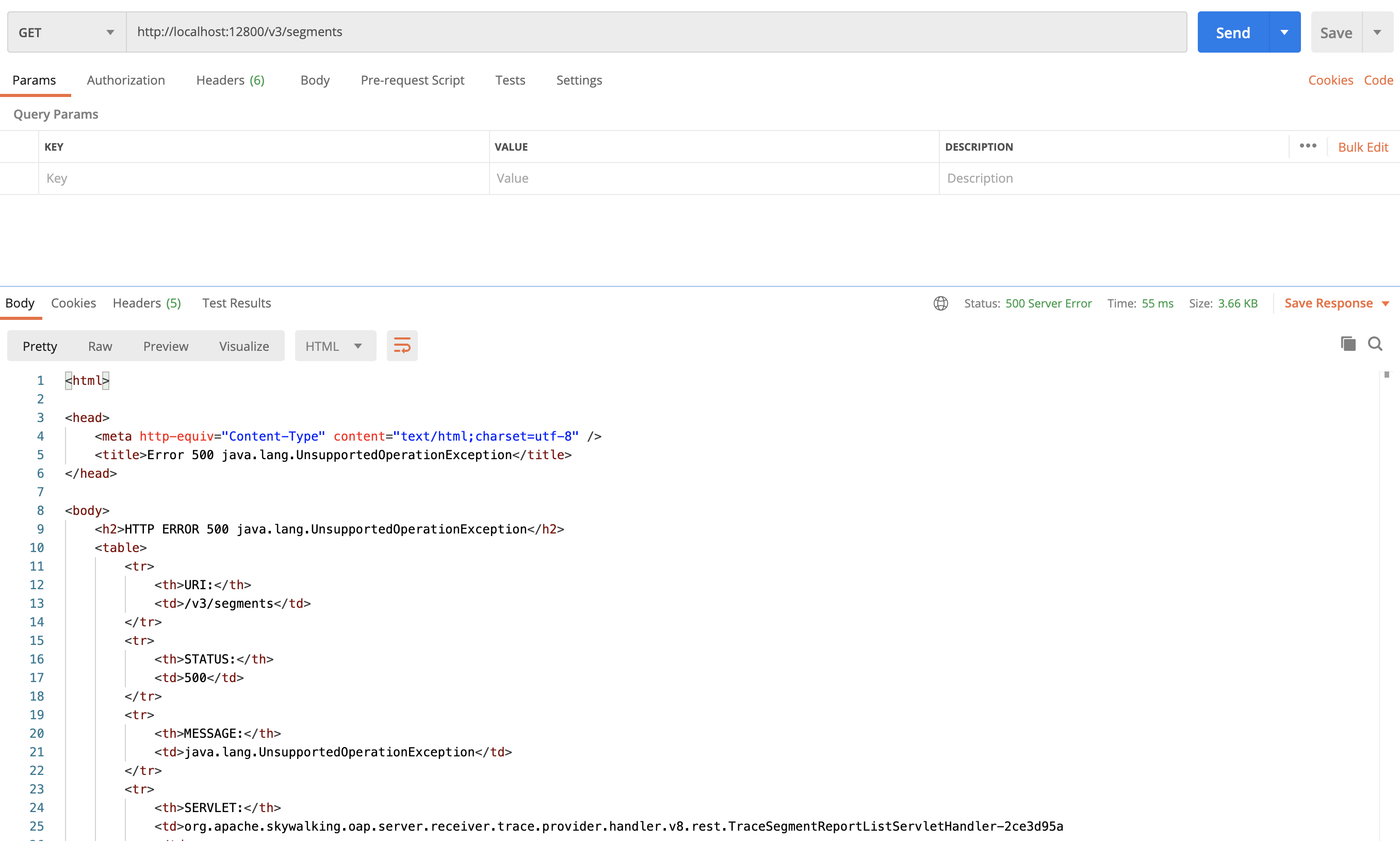
Task: Expand the Send button dropdown arrow
Action: click(x=1284, y=33)
